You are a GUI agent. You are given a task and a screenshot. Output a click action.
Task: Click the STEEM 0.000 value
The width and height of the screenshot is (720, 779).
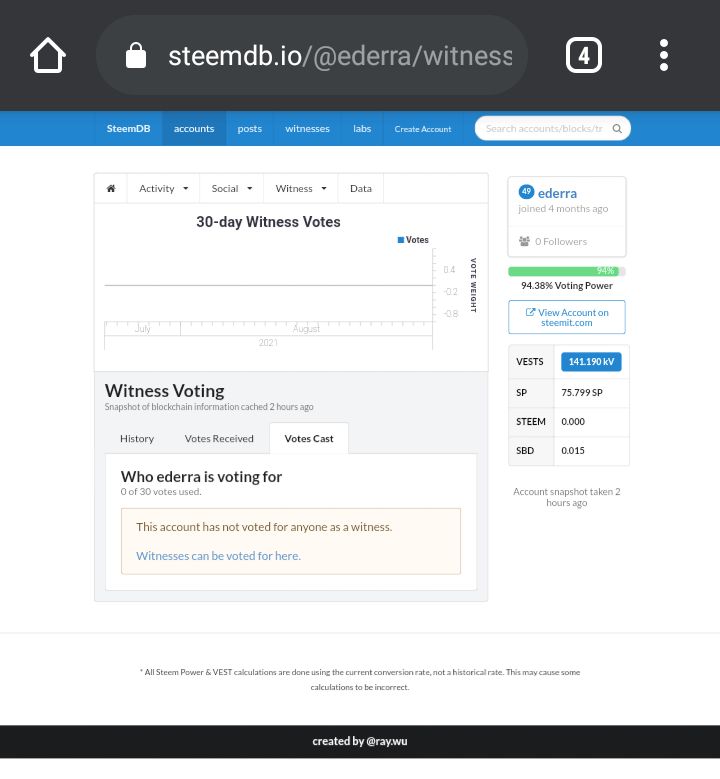coord(573,421)
